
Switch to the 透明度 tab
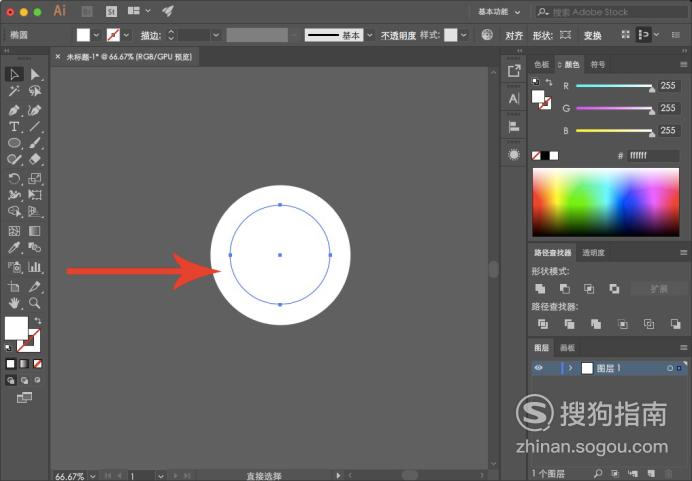(x=593, y=253)
